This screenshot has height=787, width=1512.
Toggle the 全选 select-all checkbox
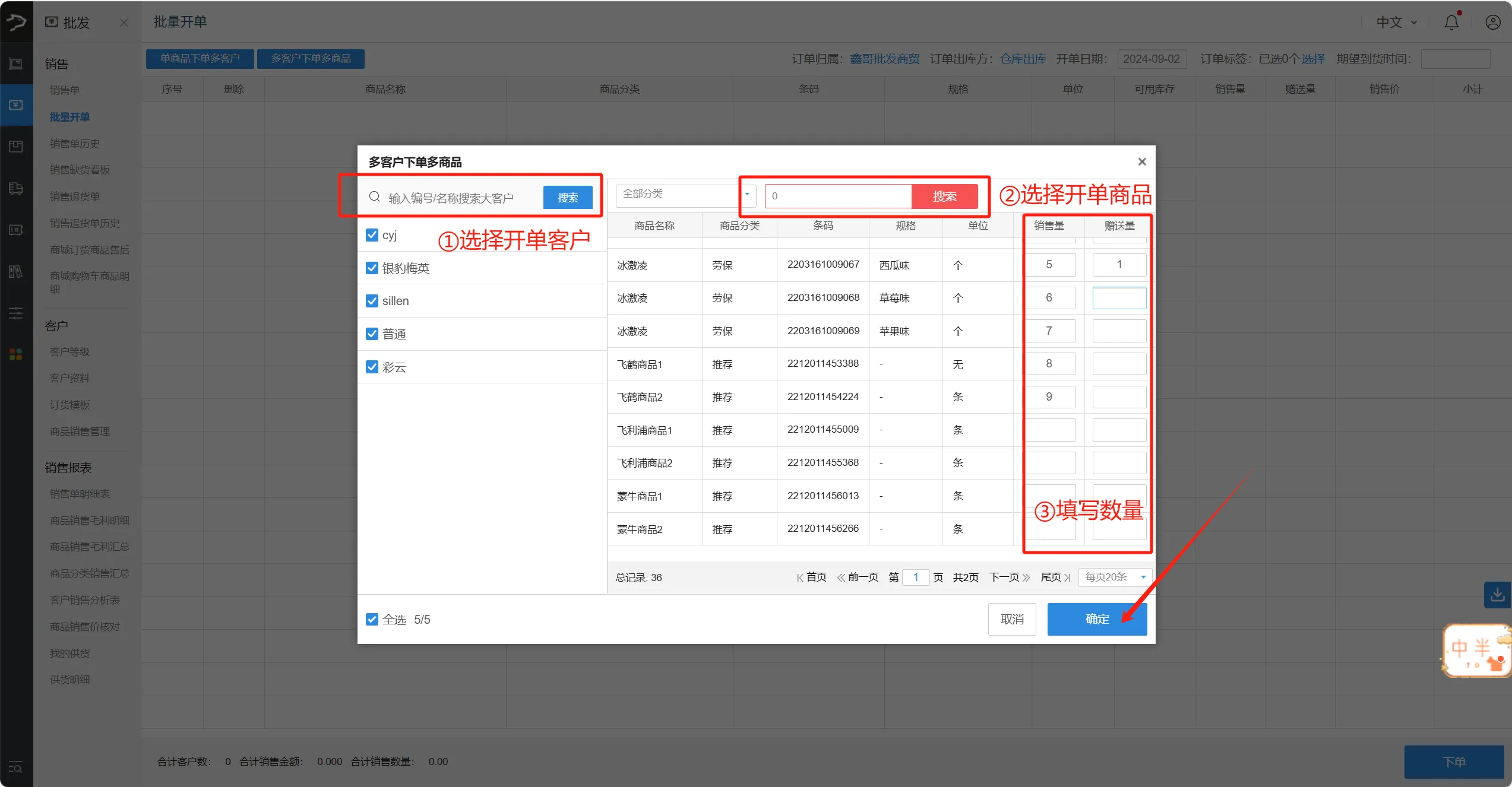tap(372, 619)
